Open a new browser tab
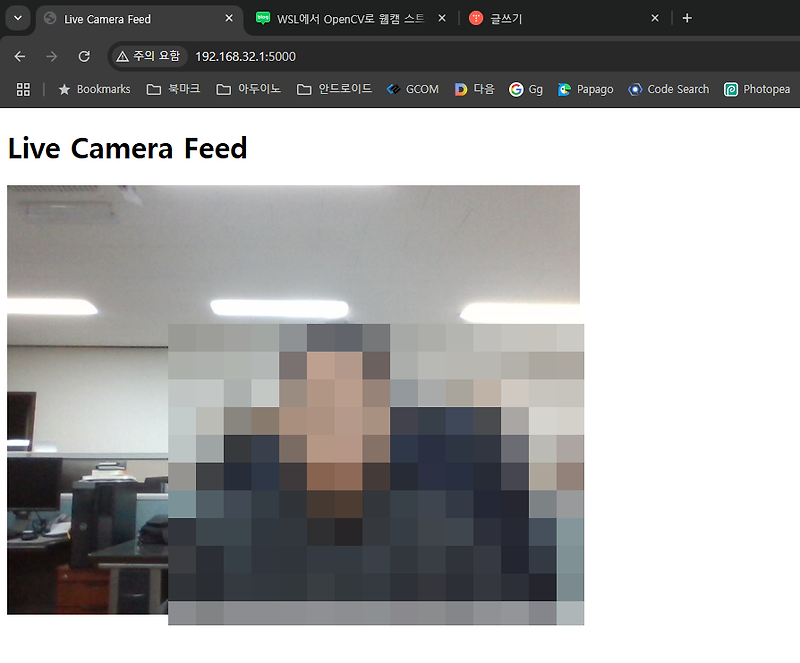800x663 pixels. pos(687,18)
